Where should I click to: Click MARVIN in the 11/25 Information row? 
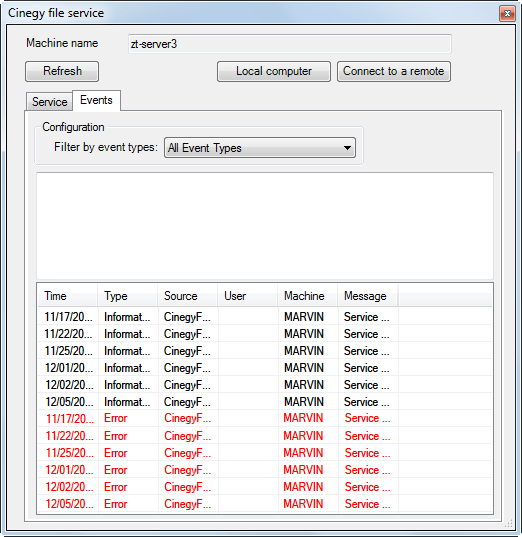pos(304,351)
